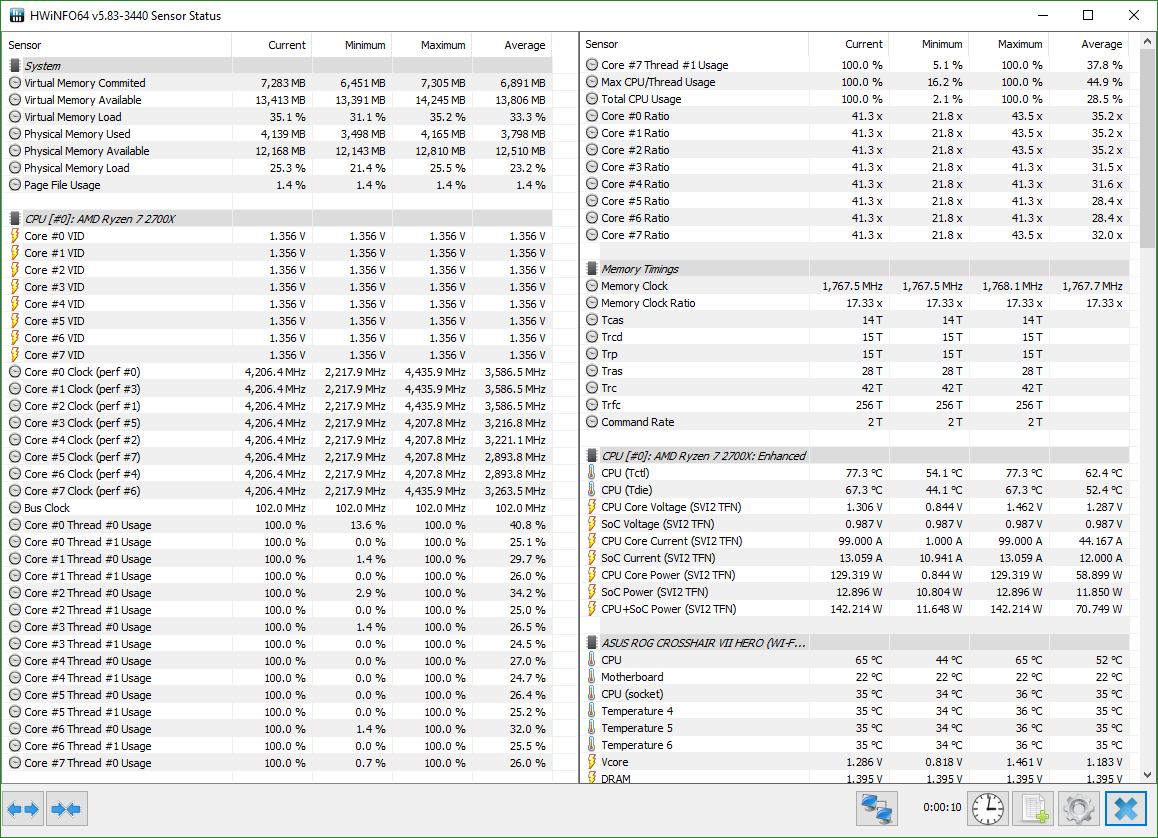Click the right pane Sensor column header
Image resolution: width=1158 pixels, height=838 pixels.
694,44
